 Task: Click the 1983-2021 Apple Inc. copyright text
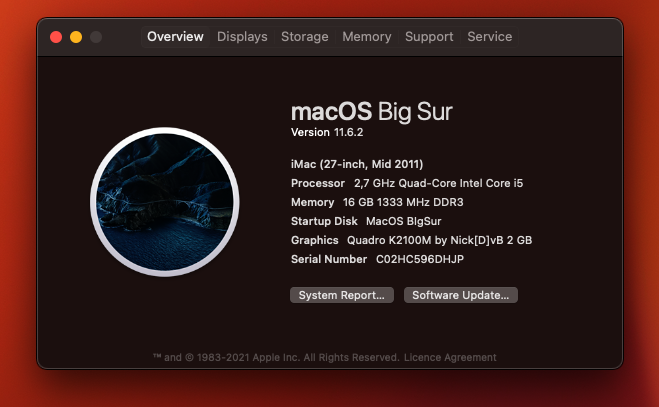275,357
